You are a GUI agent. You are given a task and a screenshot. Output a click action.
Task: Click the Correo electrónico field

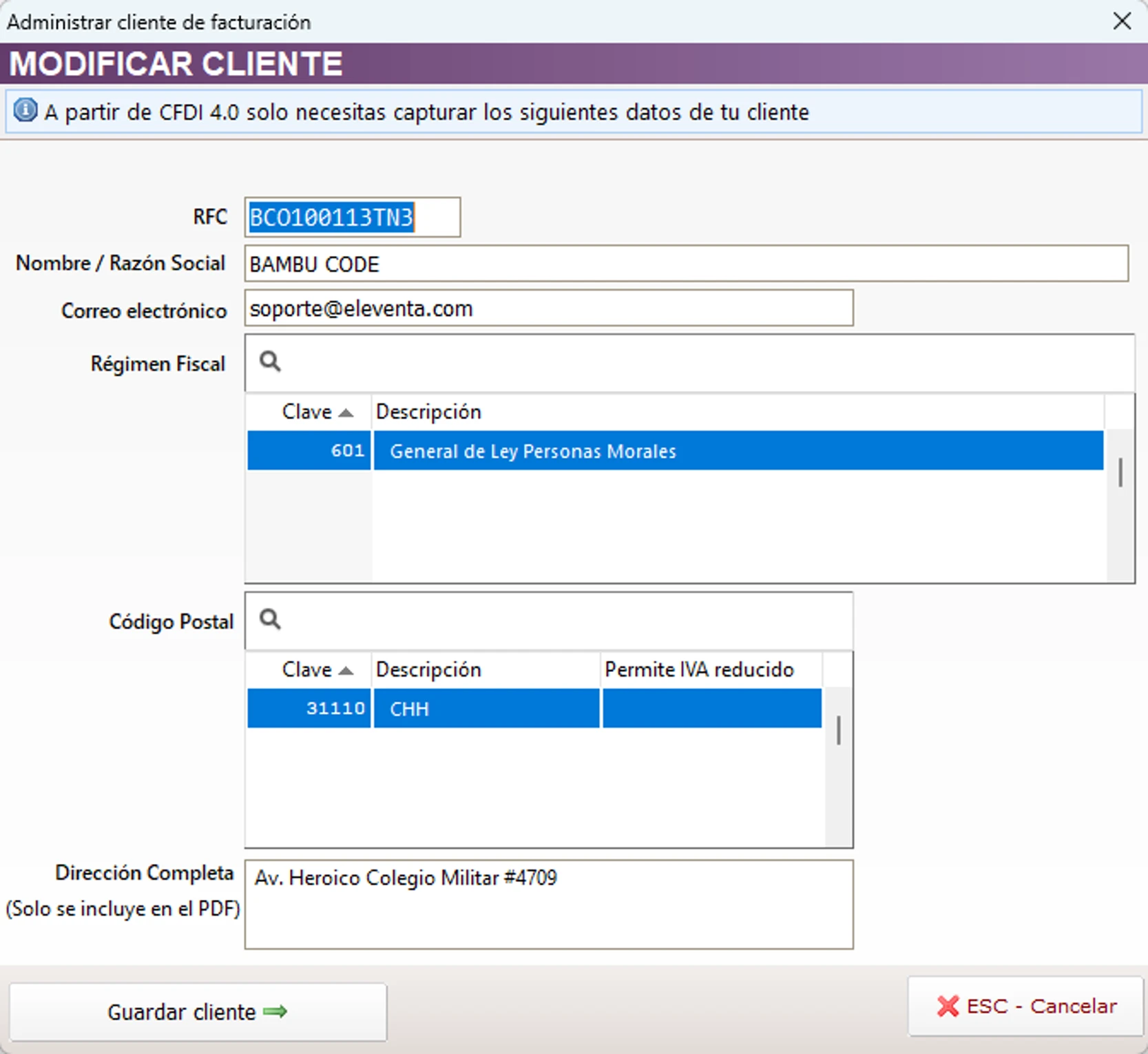coord(482,308)
